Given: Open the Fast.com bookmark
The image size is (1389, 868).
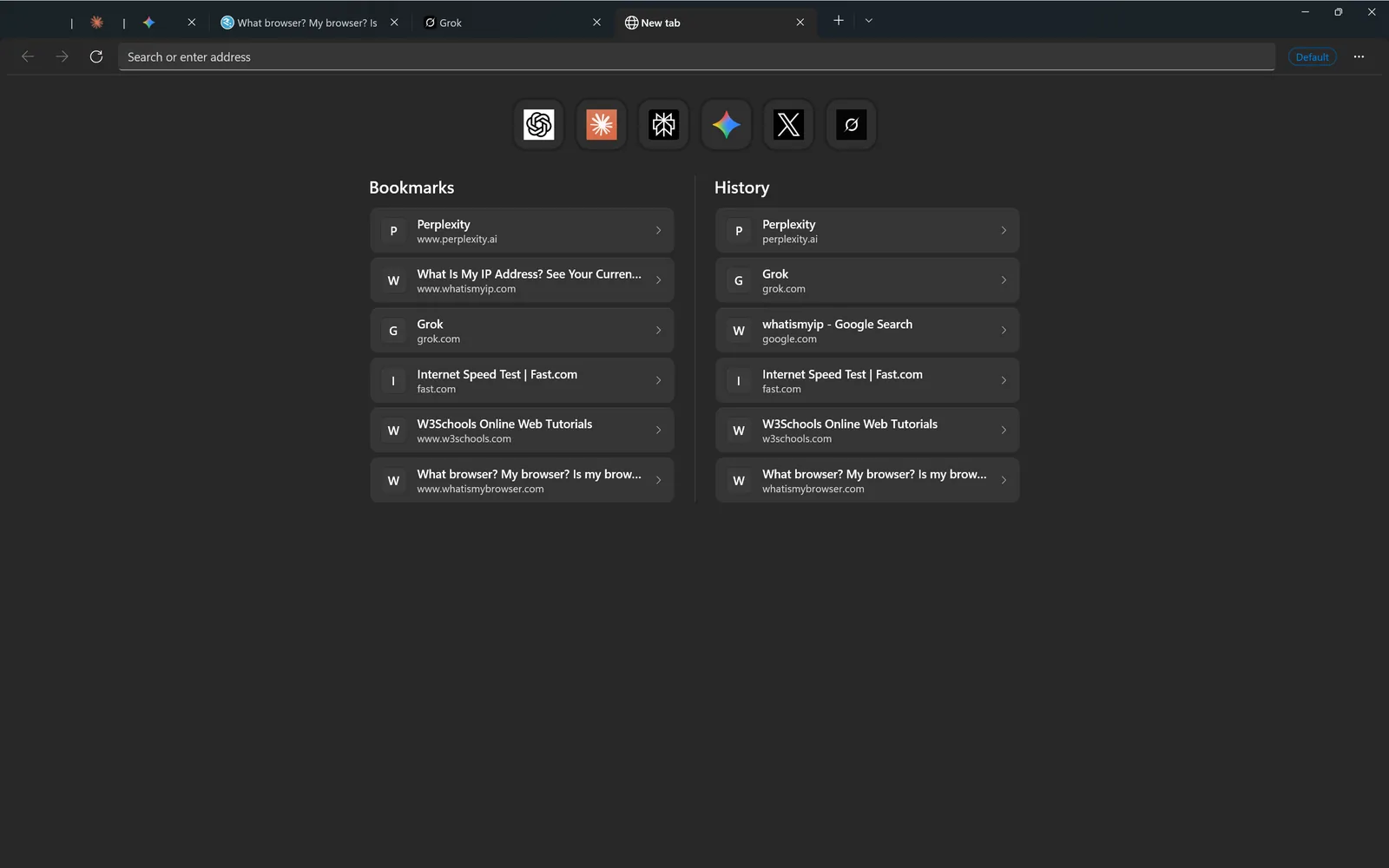Looking at the screenshot, I should 522,380.
